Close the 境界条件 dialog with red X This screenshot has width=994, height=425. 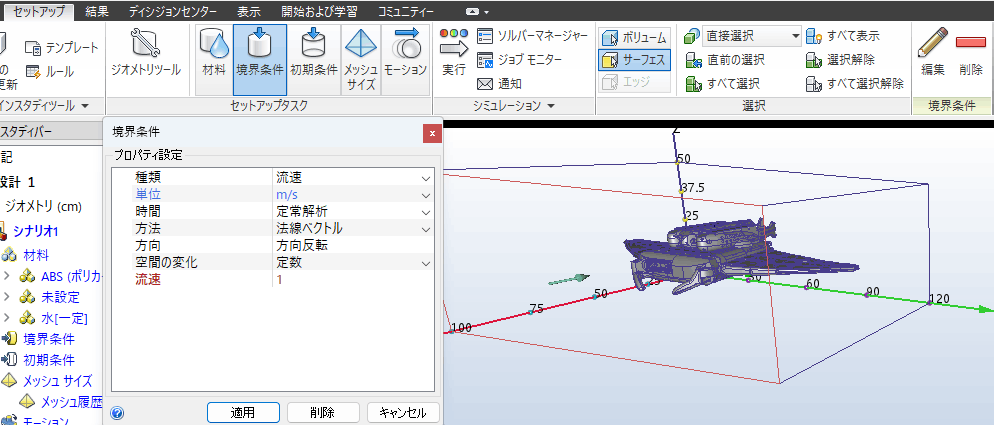click(x=432, y=133)
